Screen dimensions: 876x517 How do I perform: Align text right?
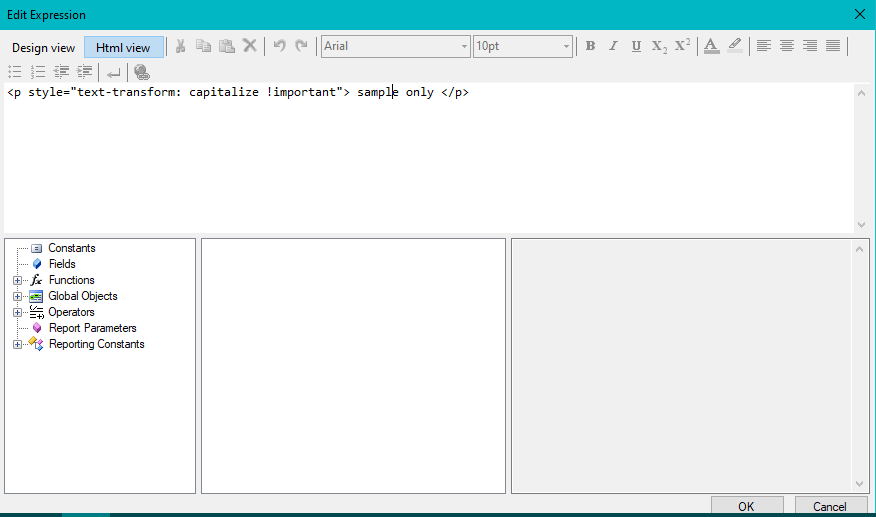[810, 46]
